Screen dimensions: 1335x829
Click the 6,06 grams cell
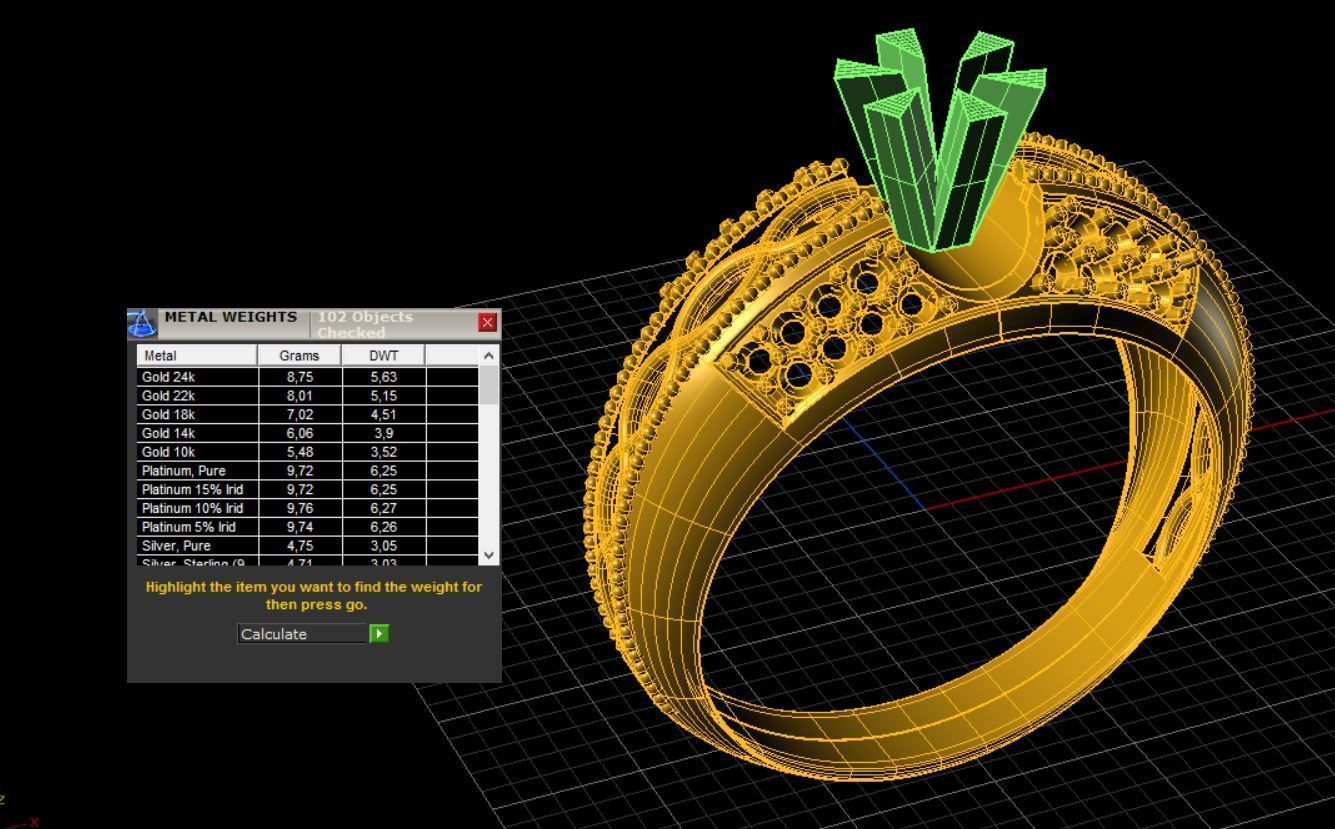(x=300, y=433)
